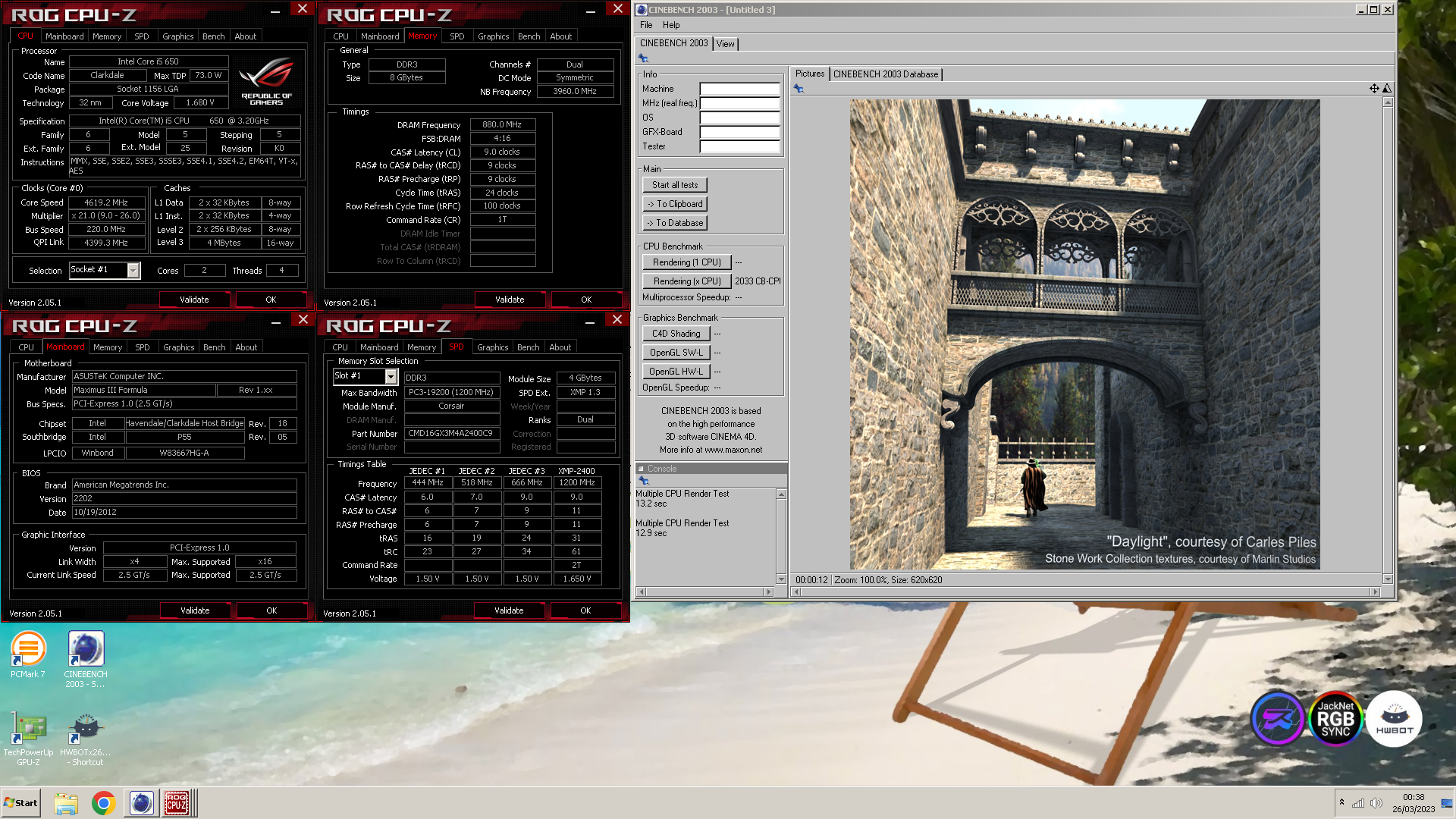Open TechPowerUp GPU-Z desktop icon
This screenshot has width=1456, height=819.
(28, 739)
